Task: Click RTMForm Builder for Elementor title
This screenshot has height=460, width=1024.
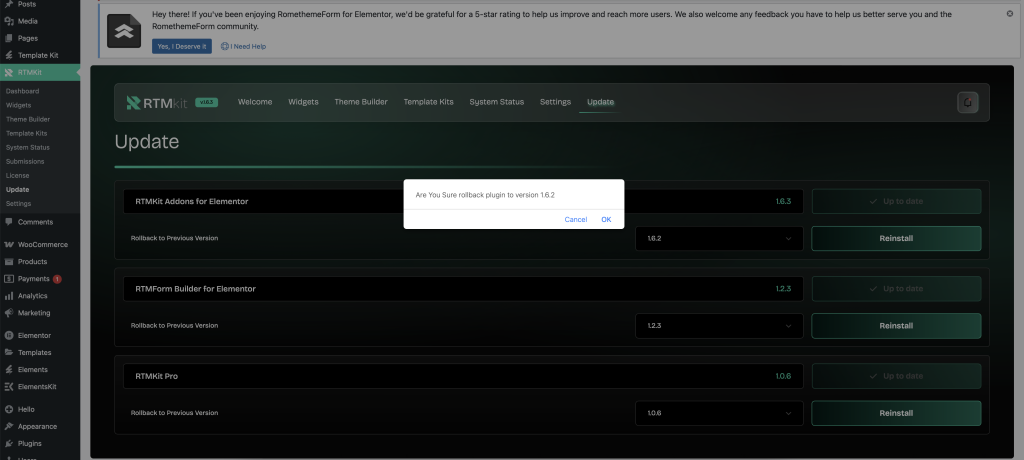Action: click(x=195, y=289)
